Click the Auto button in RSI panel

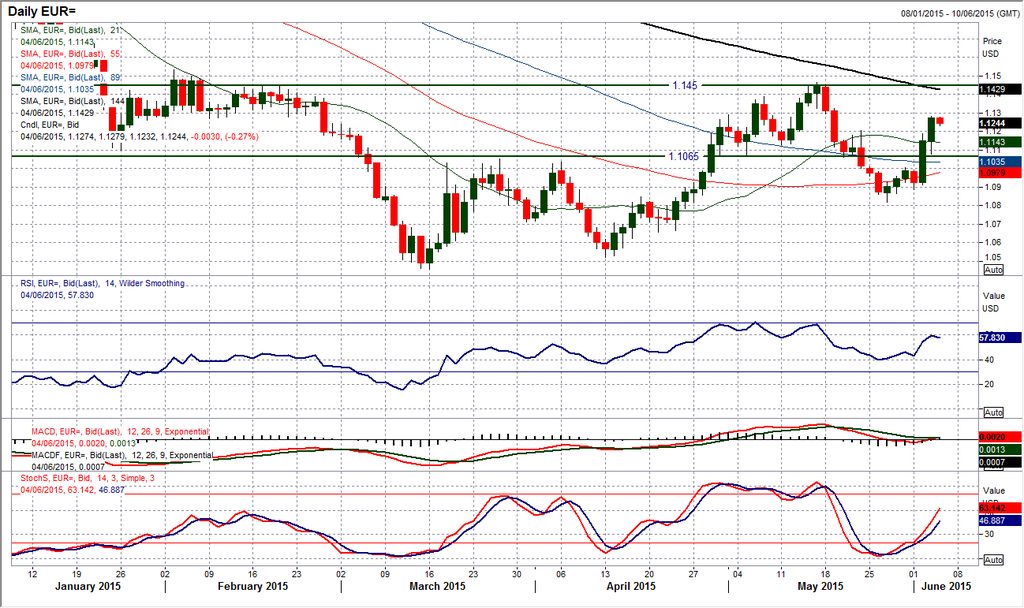point(993,413)
